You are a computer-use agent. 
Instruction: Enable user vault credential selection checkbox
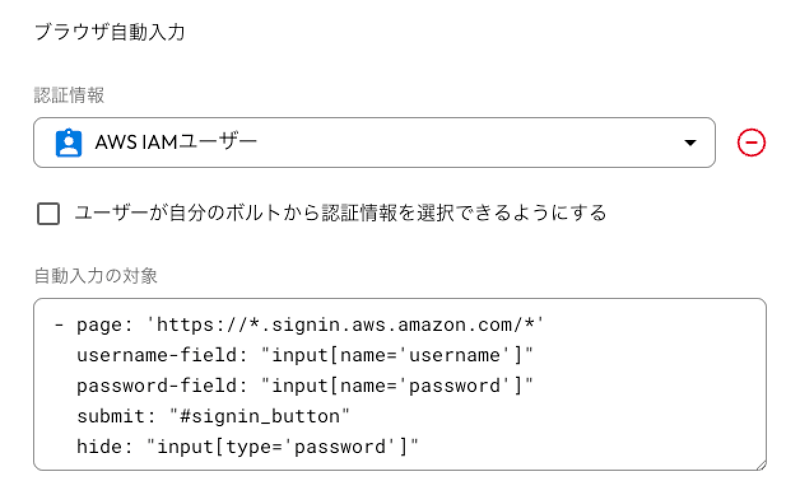pyautogui.click(x=48, y=213)
